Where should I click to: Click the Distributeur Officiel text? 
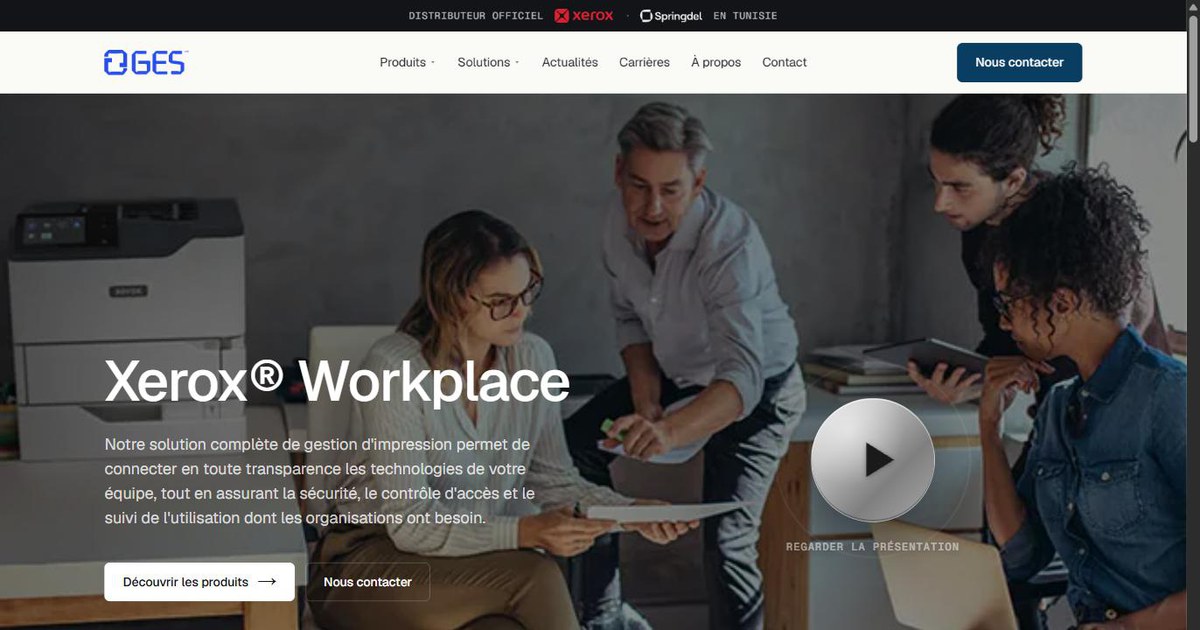pos(476,16)
